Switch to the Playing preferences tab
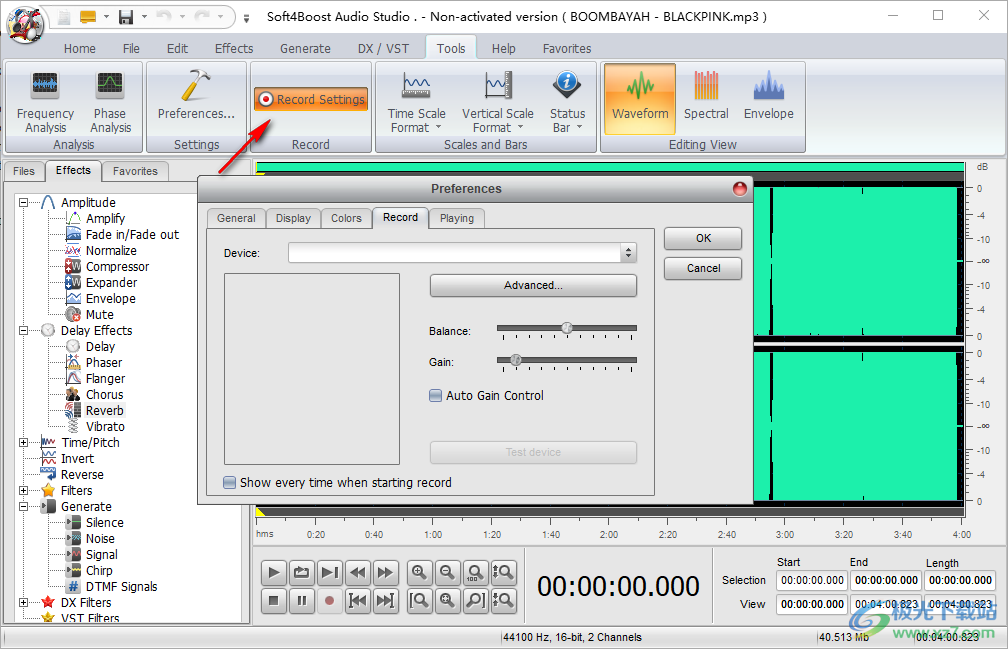Screen dimensions: 1008x649 tap(457, 218)
